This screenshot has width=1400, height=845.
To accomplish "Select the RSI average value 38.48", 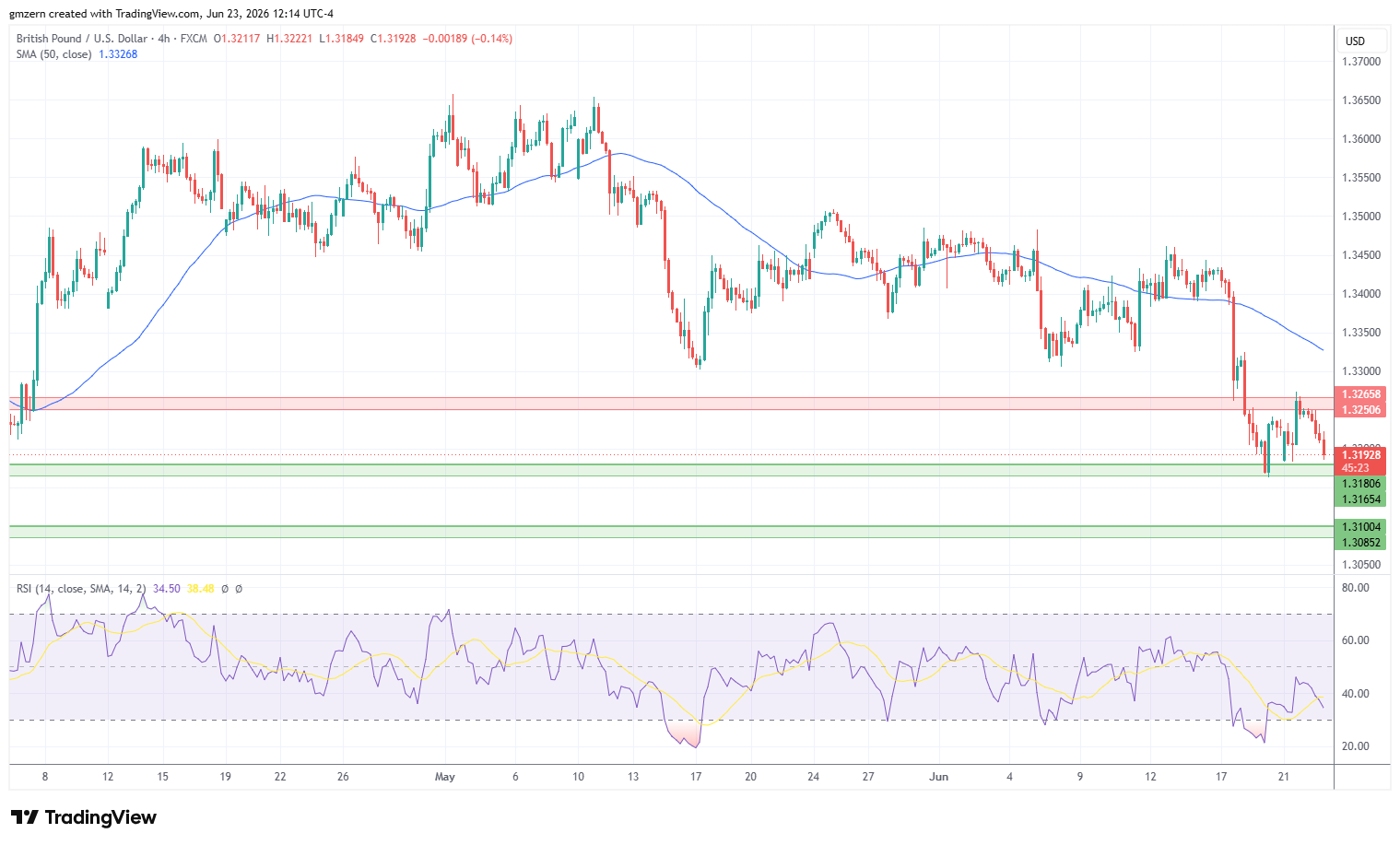I will pos(200,589).
